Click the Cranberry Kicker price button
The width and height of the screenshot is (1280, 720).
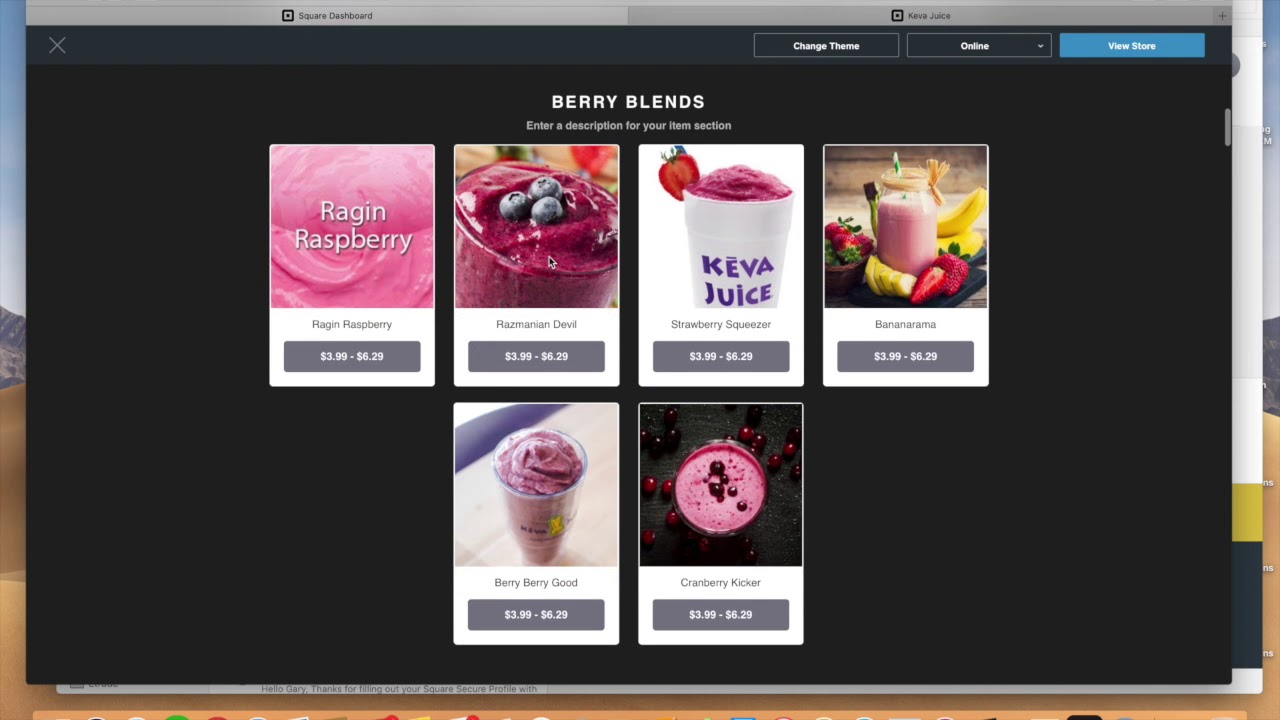[721, 614]
